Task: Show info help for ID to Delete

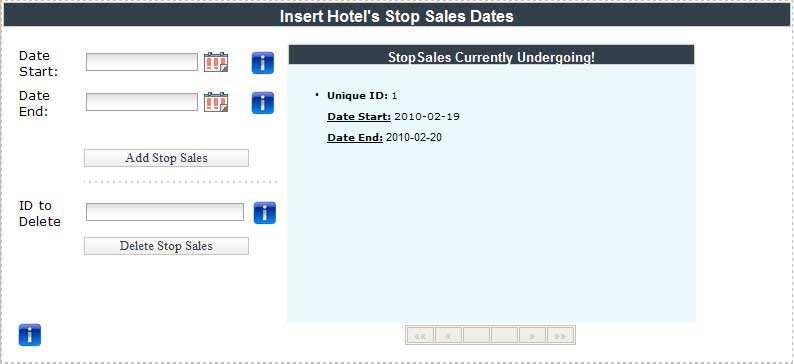Action: [x=265, y=213]
